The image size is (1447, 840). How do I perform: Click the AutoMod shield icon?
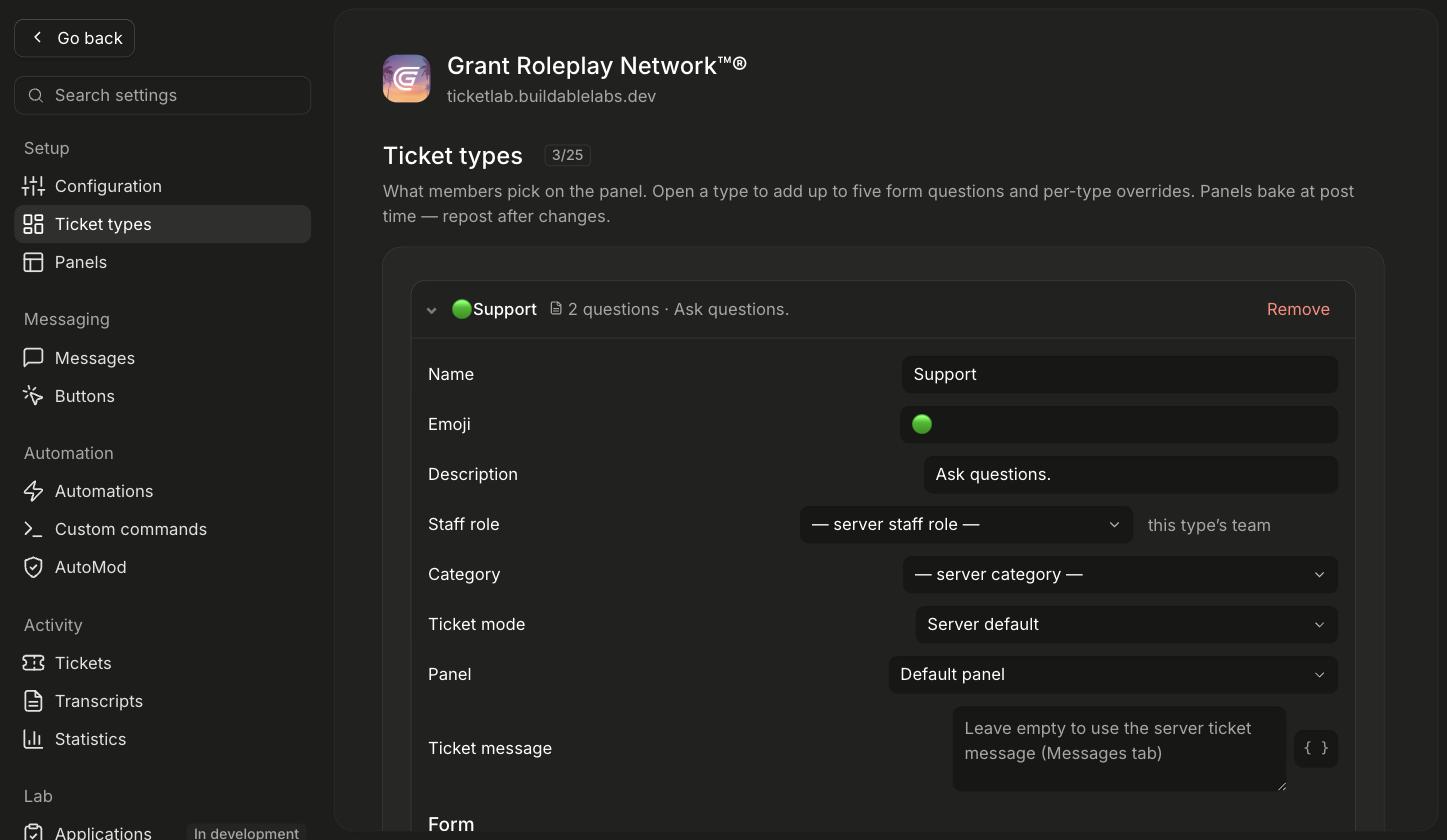[x=33, y=567]
